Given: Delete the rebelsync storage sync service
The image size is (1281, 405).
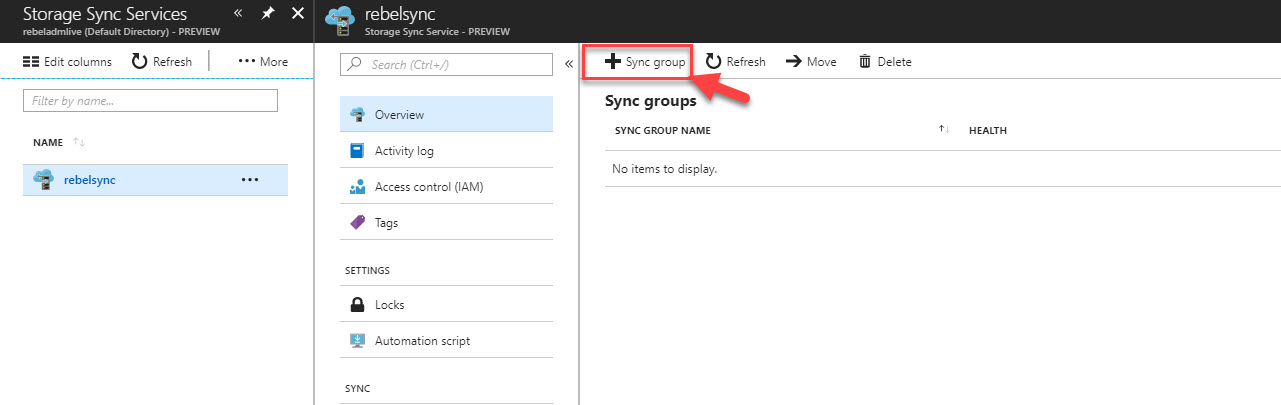Looking at the screenshot, I should click(885, 62).
